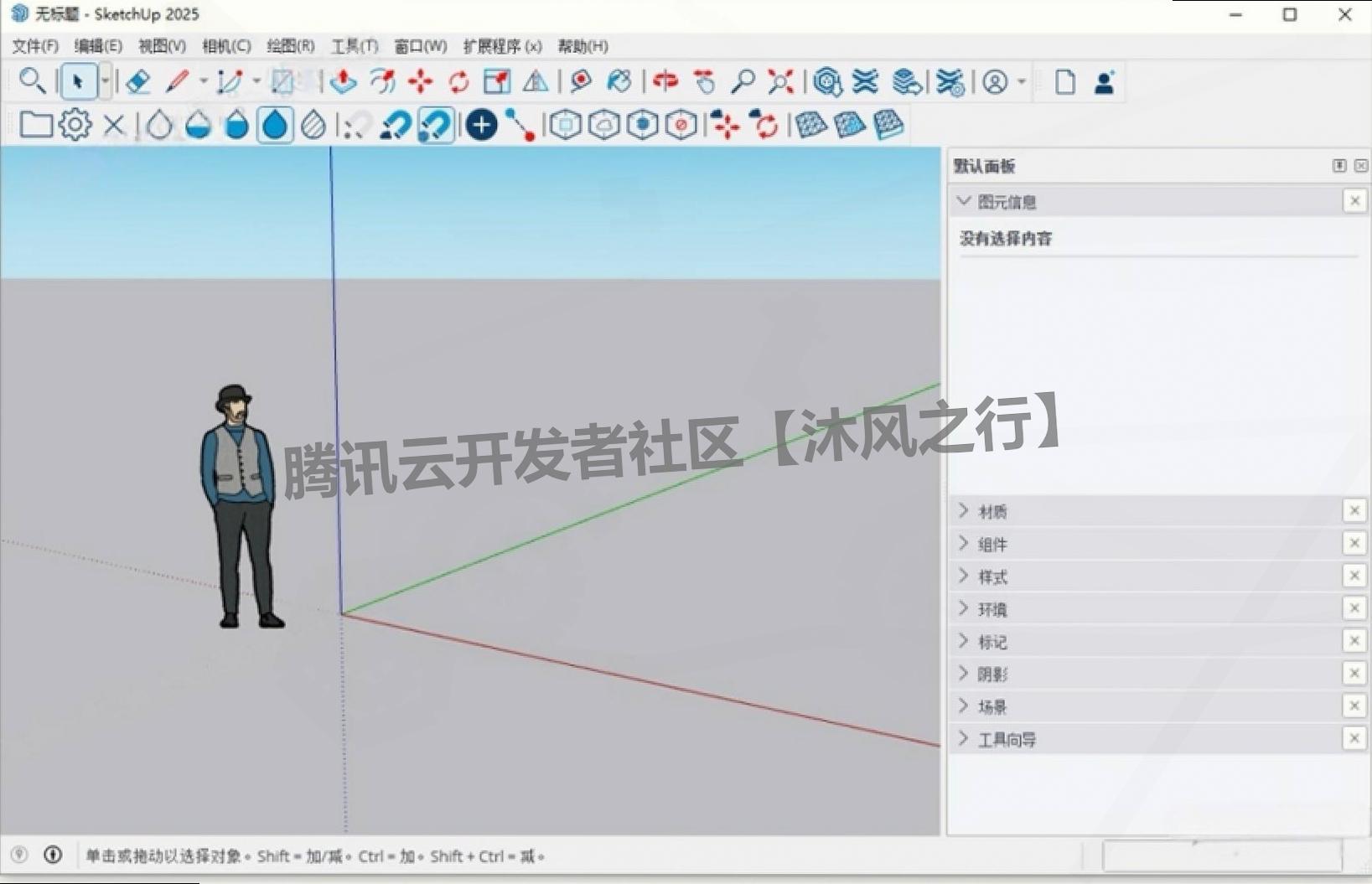
Task: Open the Pencil tool dropdown arrow
Action: [203, 82]
